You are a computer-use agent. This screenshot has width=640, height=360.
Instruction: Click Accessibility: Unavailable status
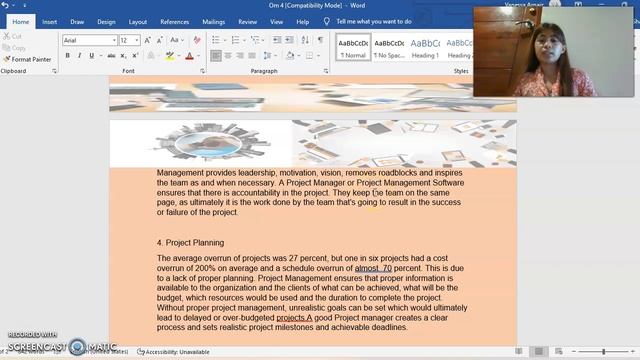click(x=173, y=351)
